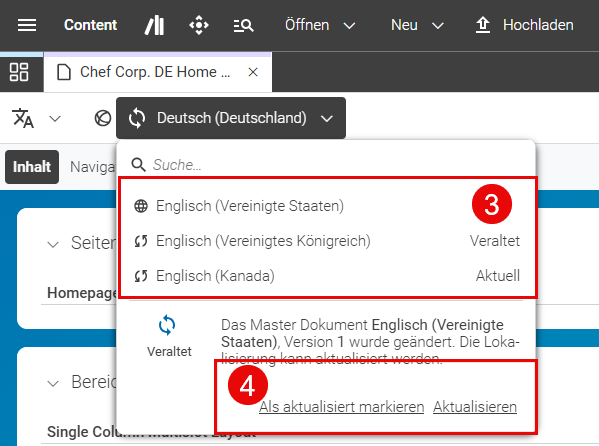Click into the Suche search field
Image resolution: width=599 pixels, height=446 pixels.
[327, 165]
